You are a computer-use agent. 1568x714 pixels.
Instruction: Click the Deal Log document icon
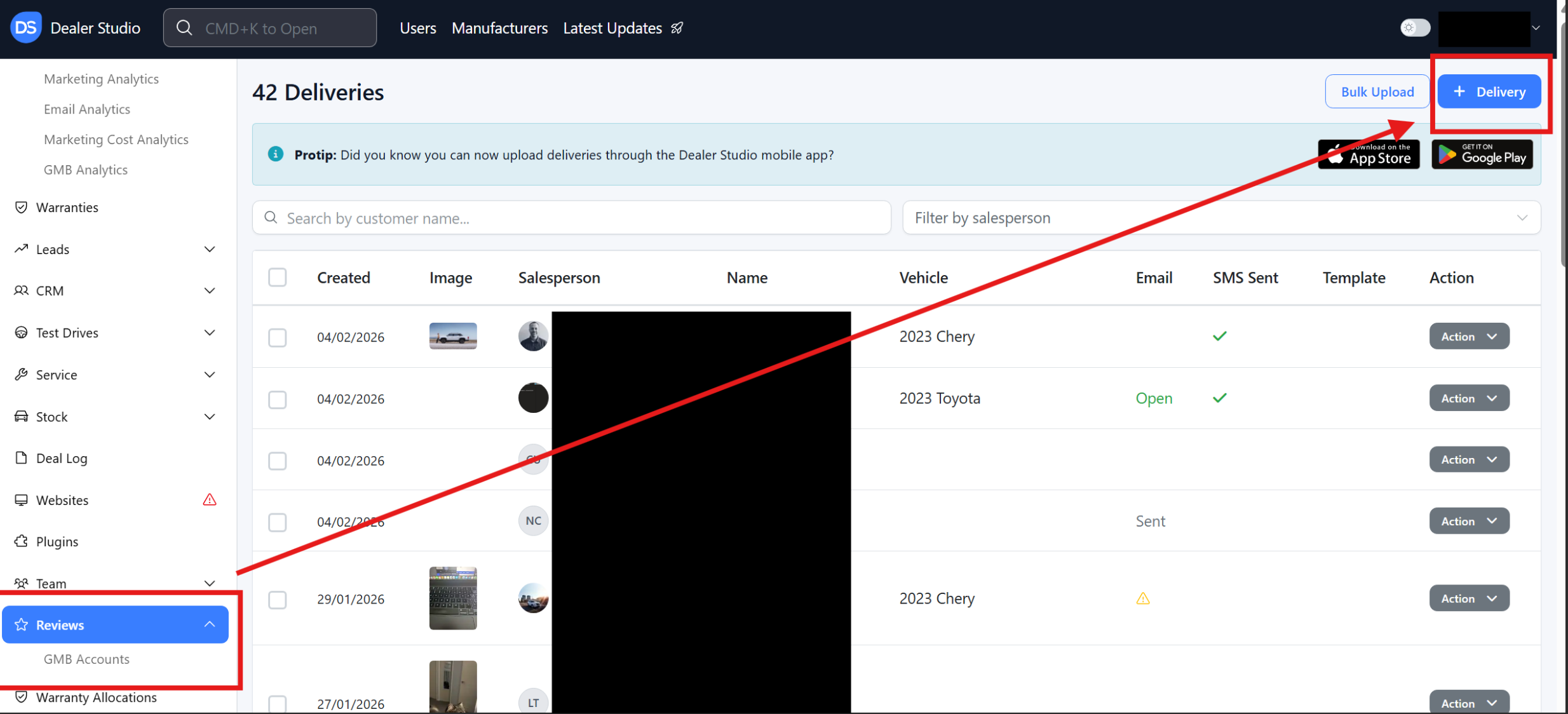coord(21,458)
